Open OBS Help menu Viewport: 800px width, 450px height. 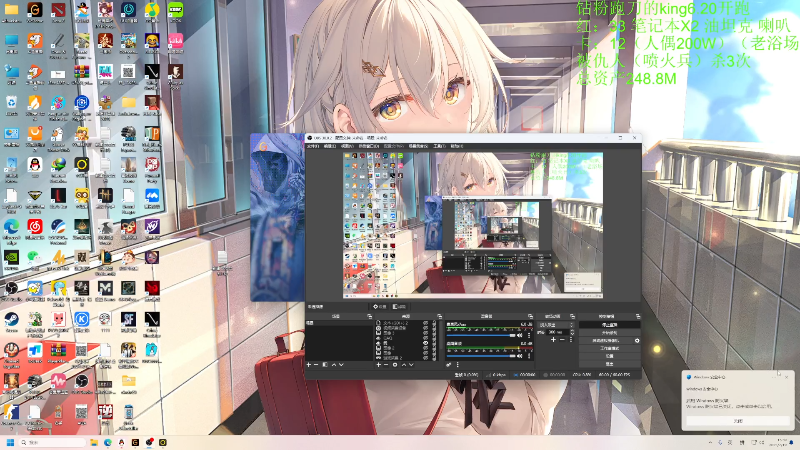pyautogui.click(x=457, y=146)
